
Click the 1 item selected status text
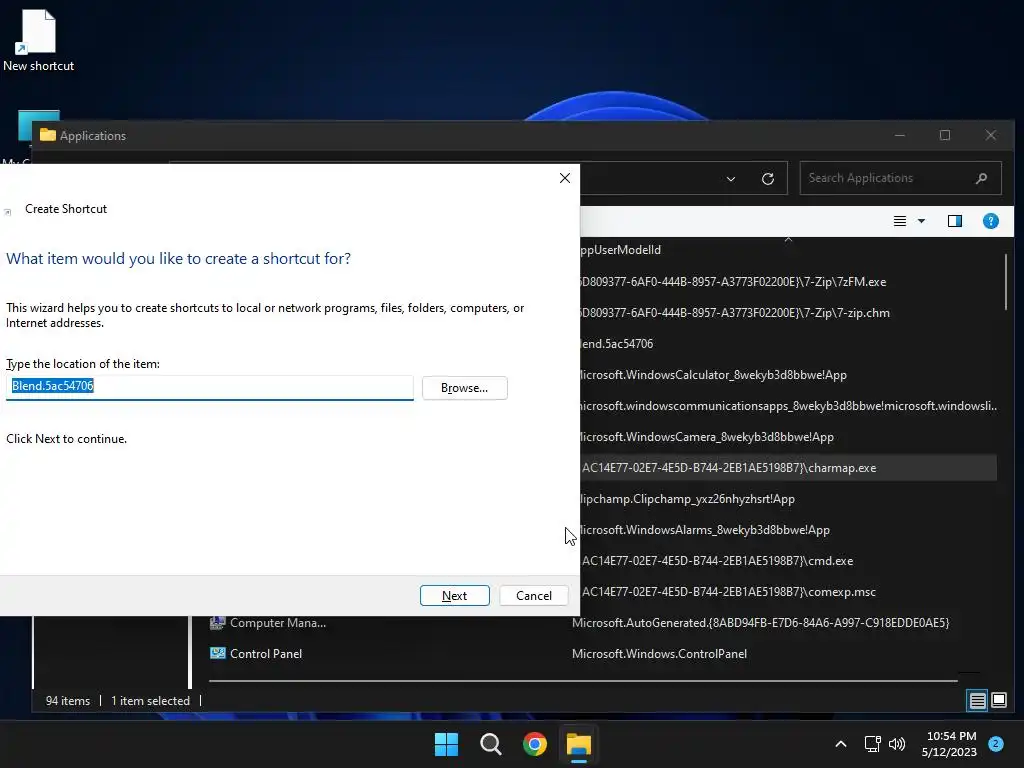click(x=150, y=701)
